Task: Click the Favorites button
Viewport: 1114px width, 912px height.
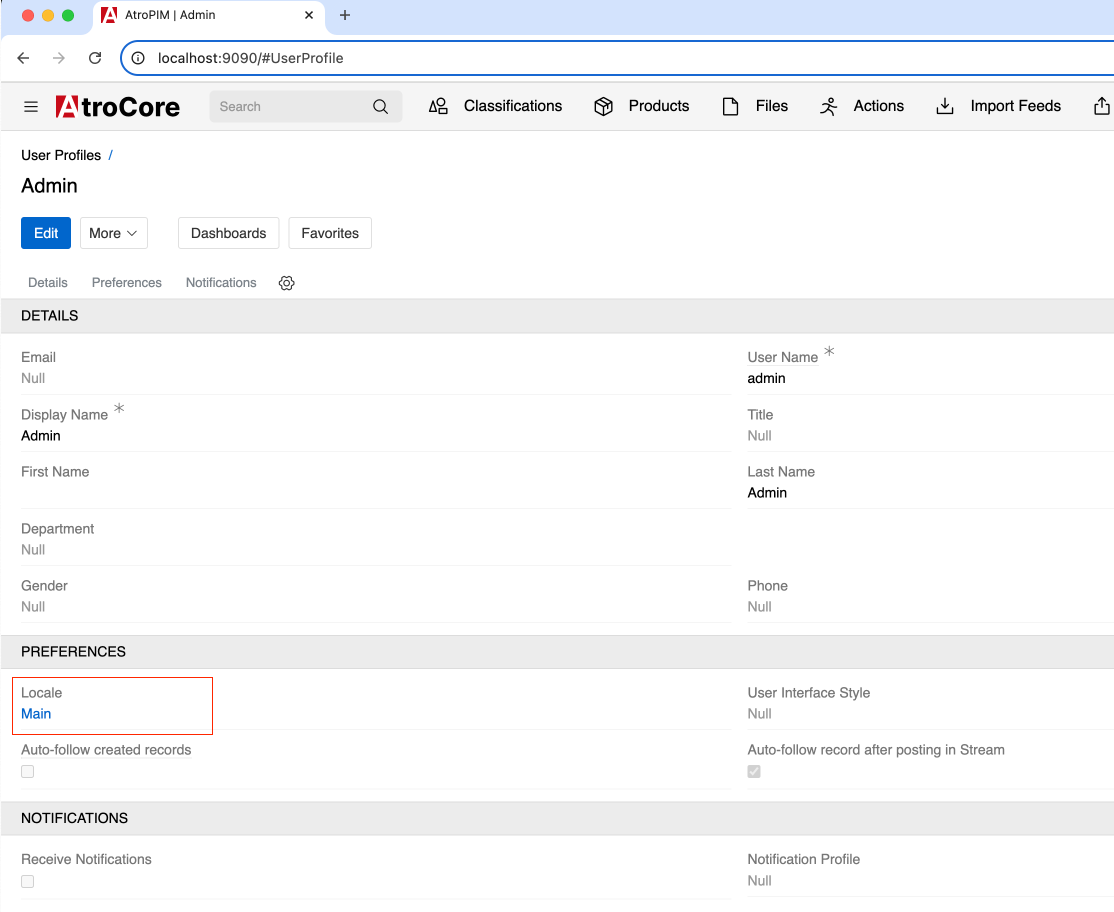Action: coord(330,233)
